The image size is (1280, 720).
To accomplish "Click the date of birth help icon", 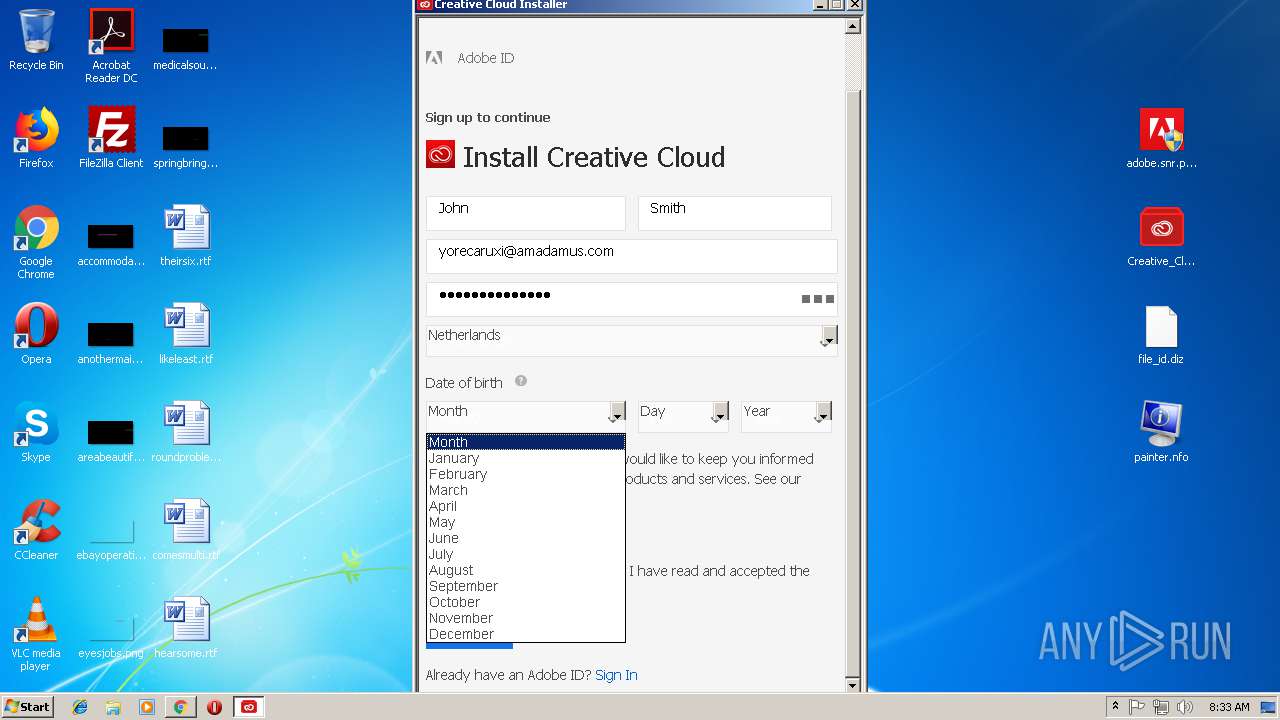I will tap(521, 381).
